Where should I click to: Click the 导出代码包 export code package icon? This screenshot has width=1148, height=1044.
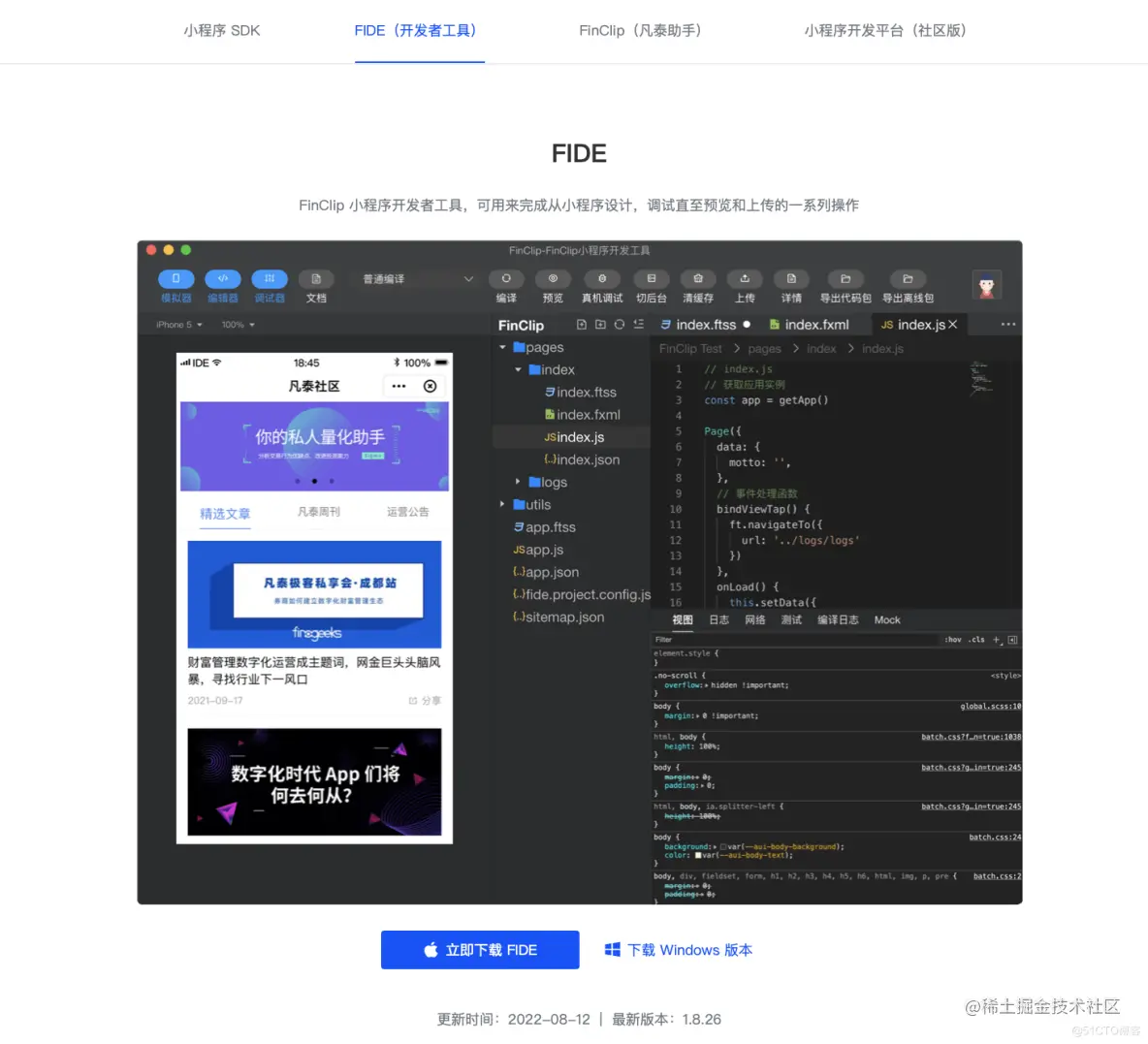(x=845, y=279)
